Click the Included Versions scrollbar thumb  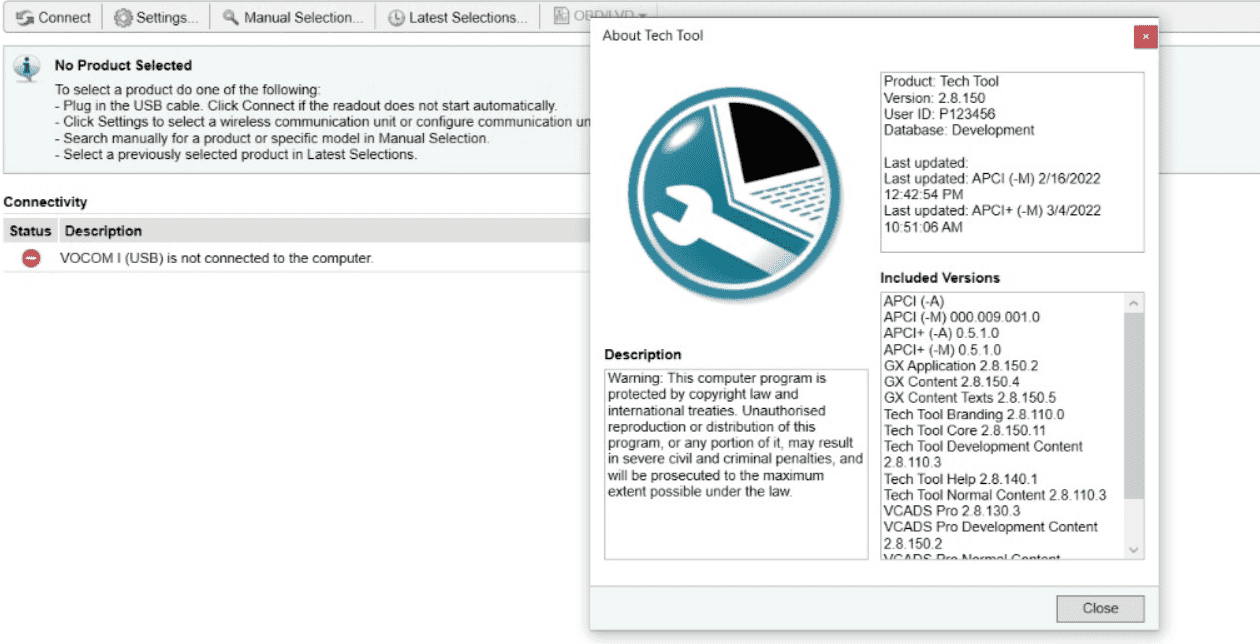point(1133,406)
